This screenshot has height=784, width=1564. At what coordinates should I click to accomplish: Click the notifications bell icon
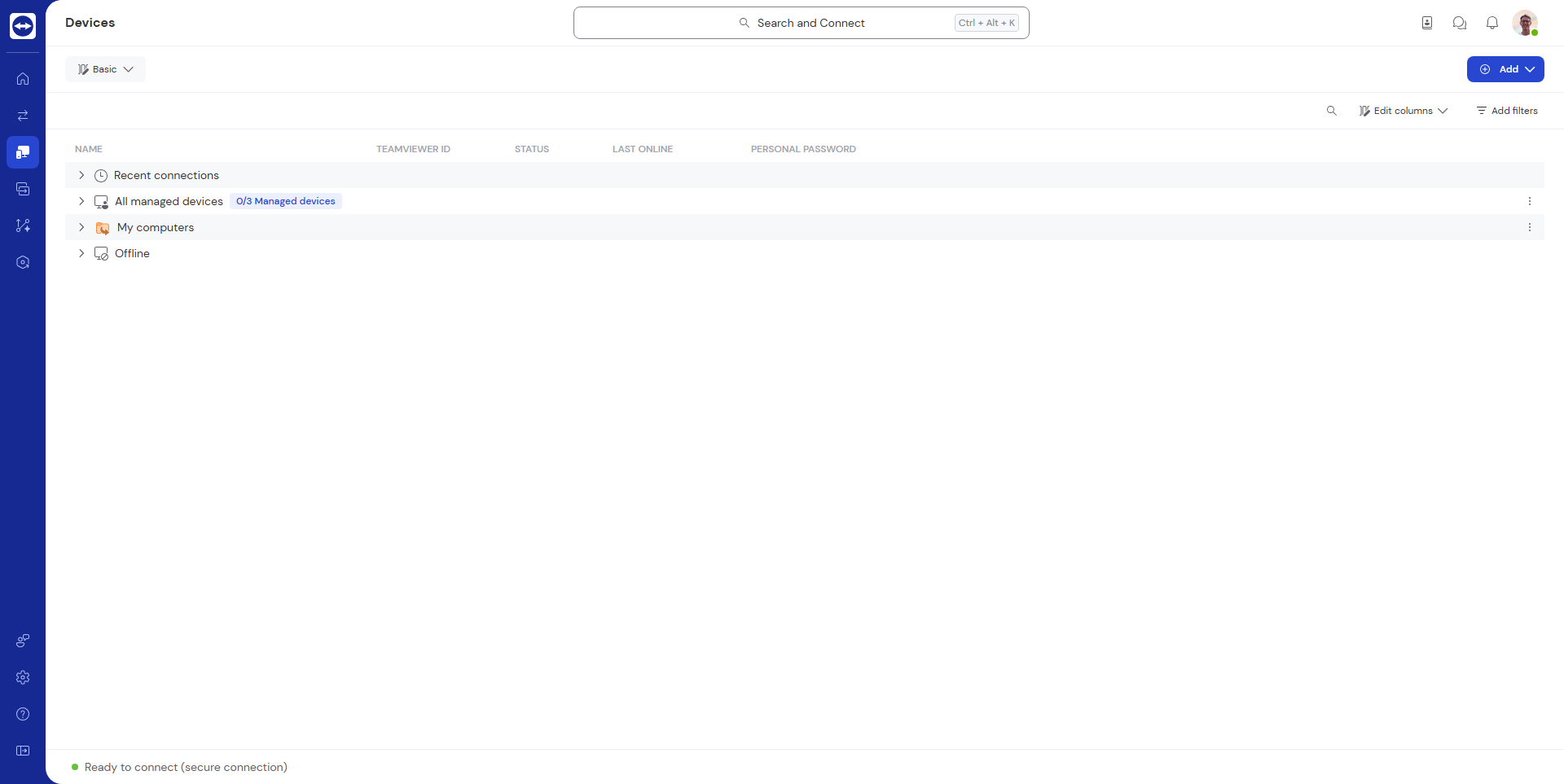(1492, 23)
